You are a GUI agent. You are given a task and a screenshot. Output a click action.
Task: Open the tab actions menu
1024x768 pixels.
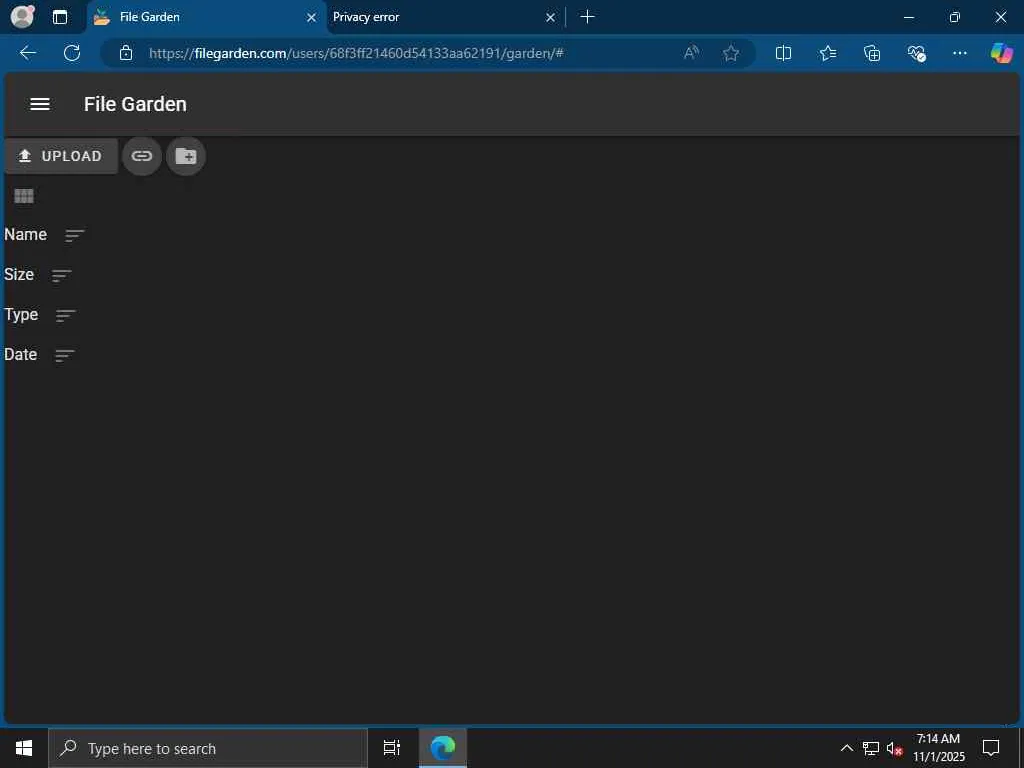click(x=59, y=17)
